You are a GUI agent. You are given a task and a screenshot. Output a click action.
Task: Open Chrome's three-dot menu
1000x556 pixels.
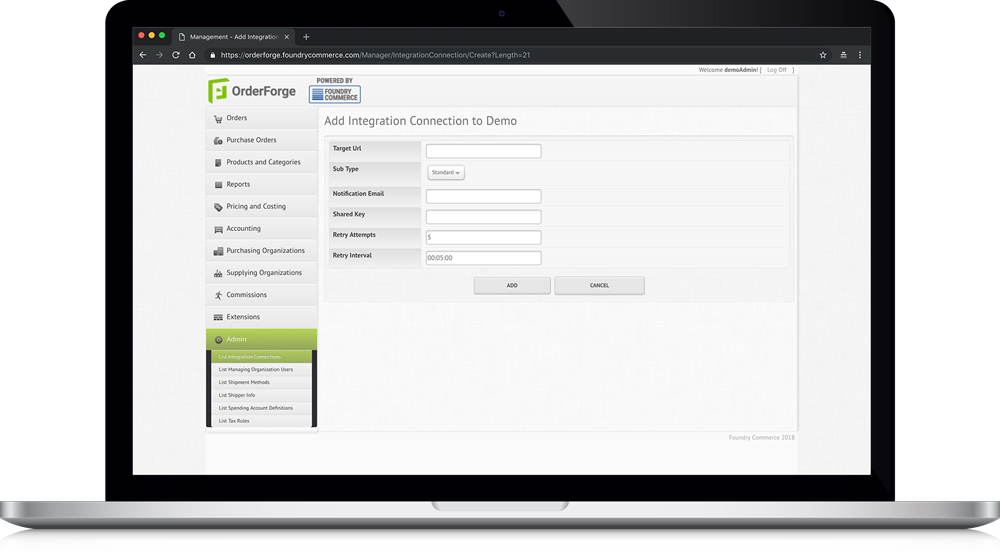(x=859, y=55)
